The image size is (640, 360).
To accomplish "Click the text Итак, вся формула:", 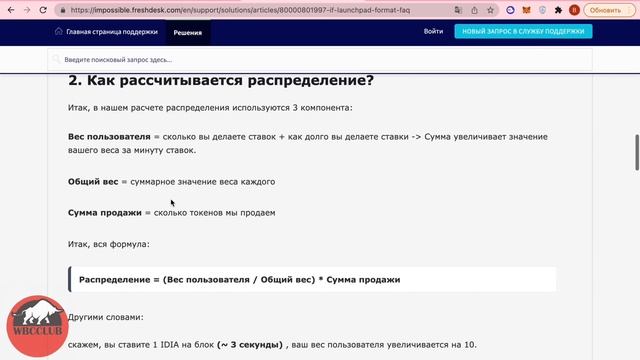I will (x=109, y=244).
